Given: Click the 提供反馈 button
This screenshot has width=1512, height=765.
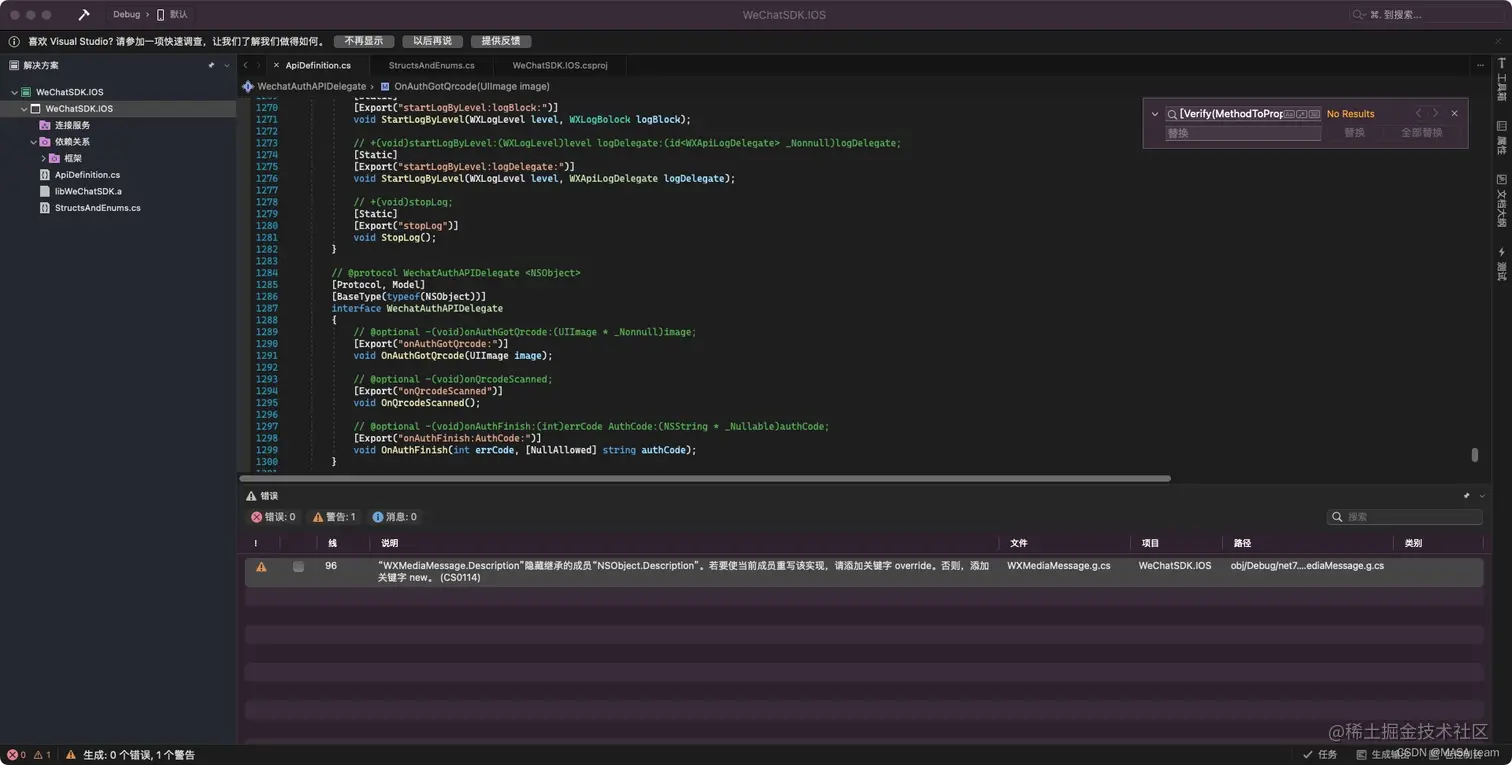Looking at the screenshot, I should pos(501,41).
